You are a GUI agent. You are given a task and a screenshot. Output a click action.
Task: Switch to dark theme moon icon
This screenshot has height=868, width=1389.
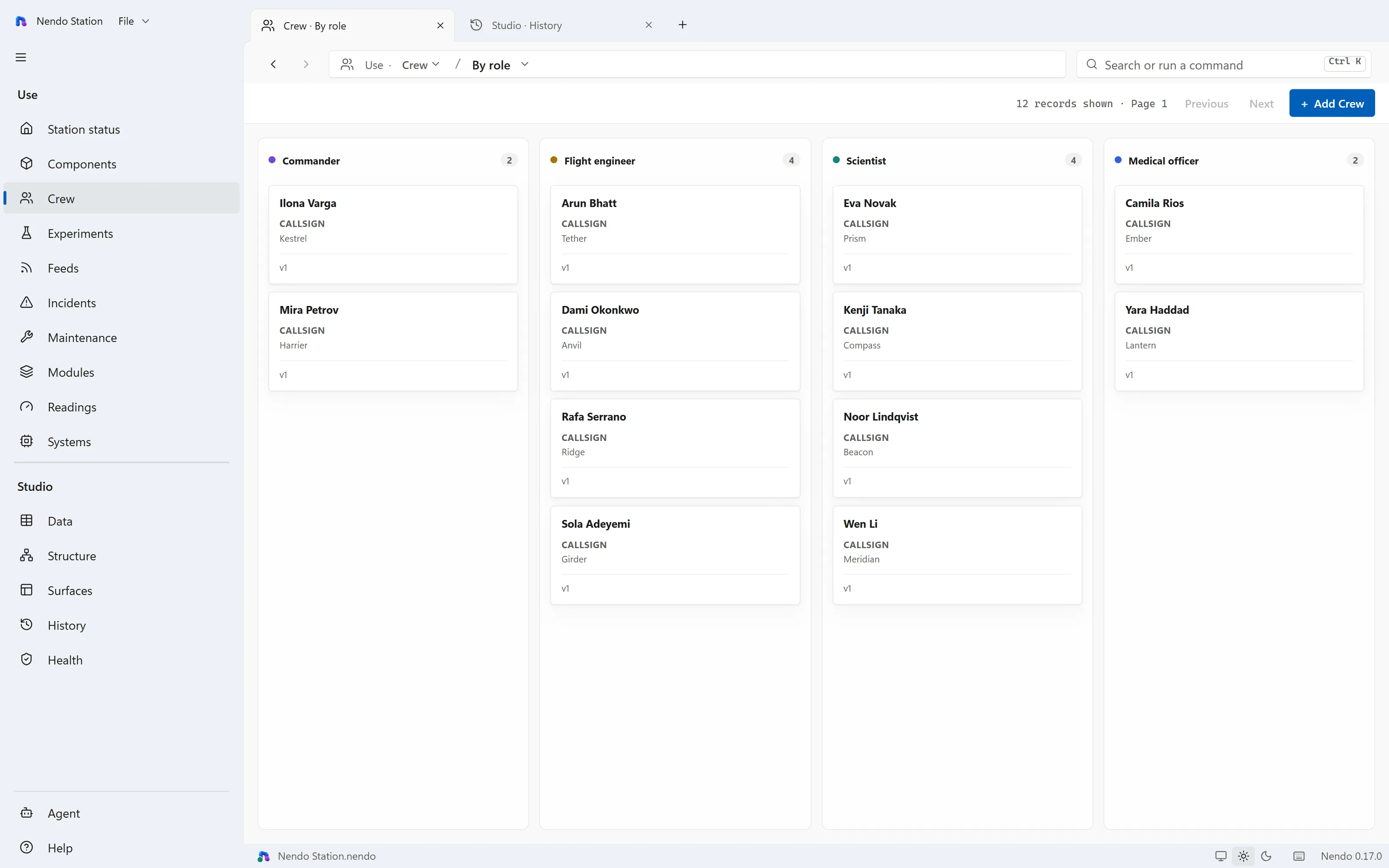(1266, 856)
